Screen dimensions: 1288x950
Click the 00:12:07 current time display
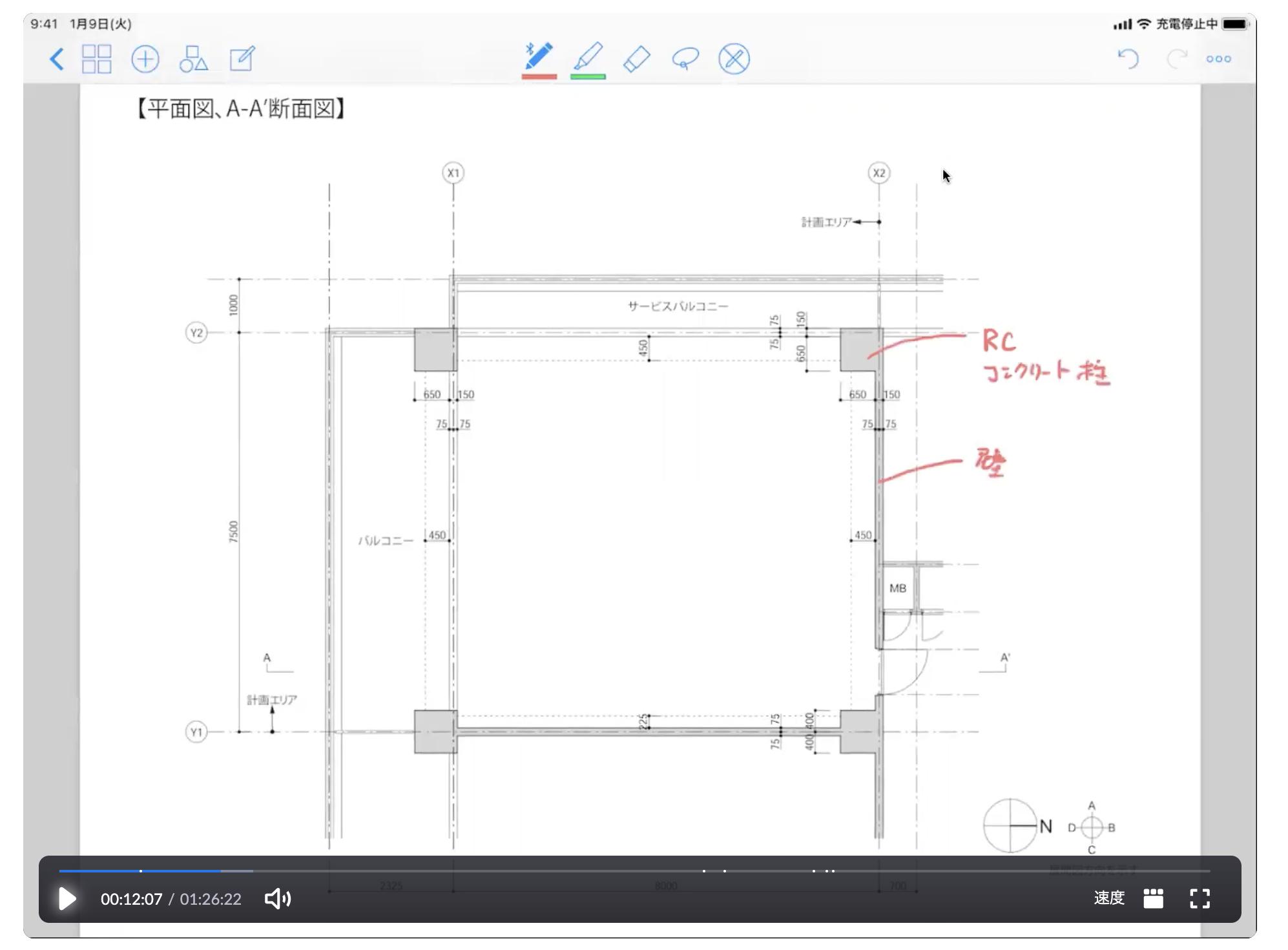pyautogui.click(x=131, y=899)
